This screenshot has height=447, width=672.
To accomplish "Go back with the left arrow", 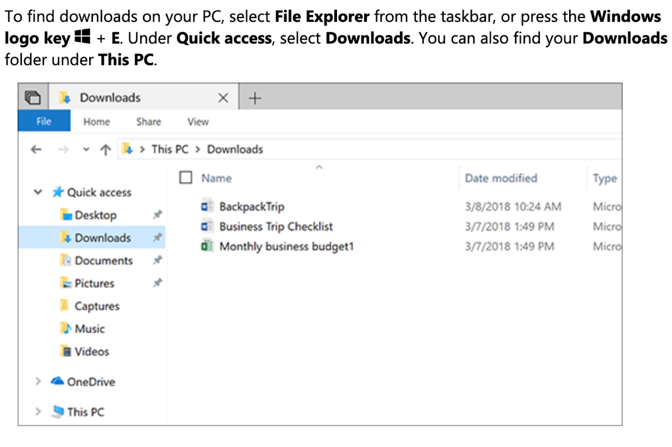I will click(36, 150).
